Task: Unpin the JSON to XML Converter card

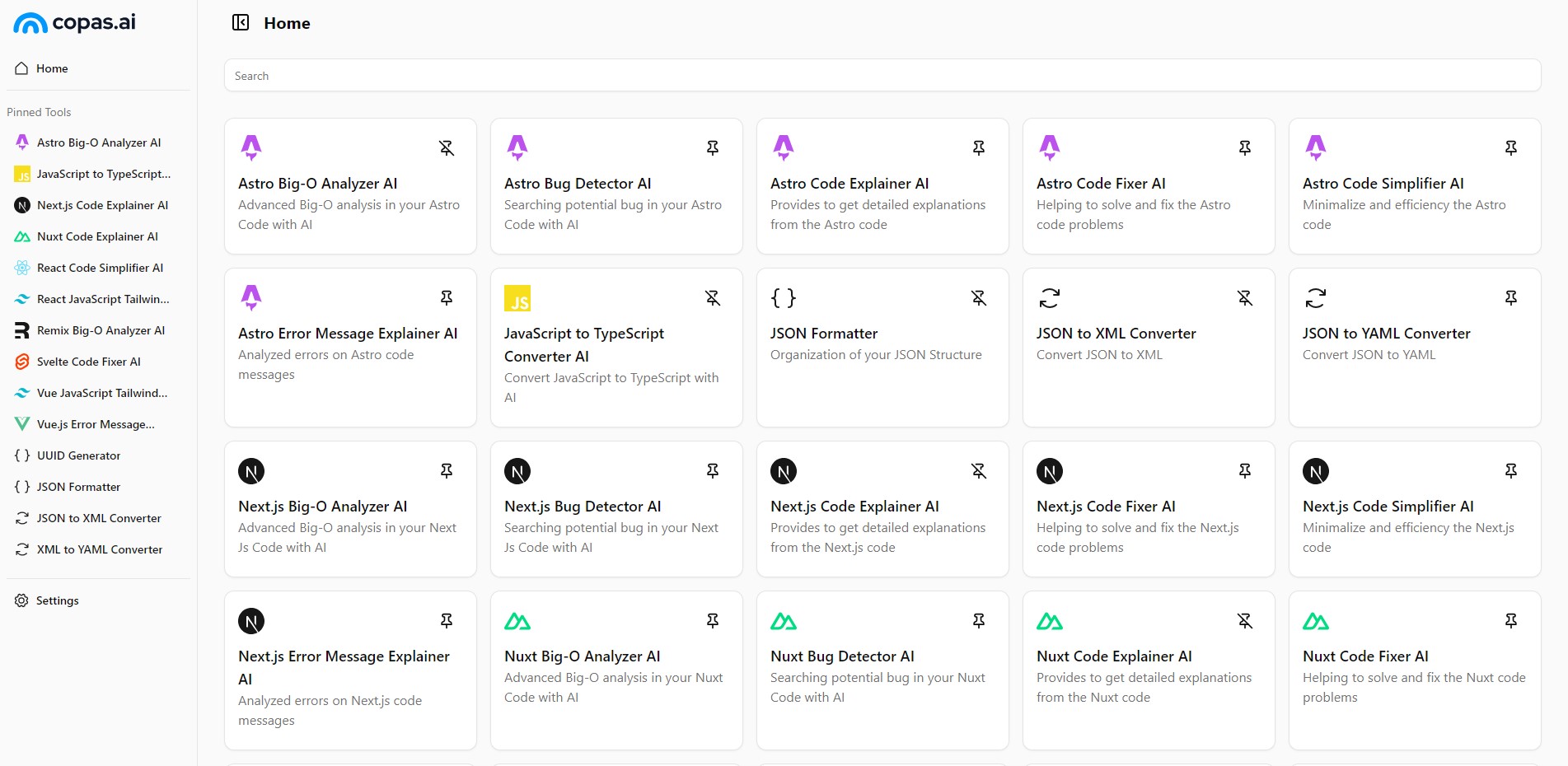Action: coord(1245,298)
